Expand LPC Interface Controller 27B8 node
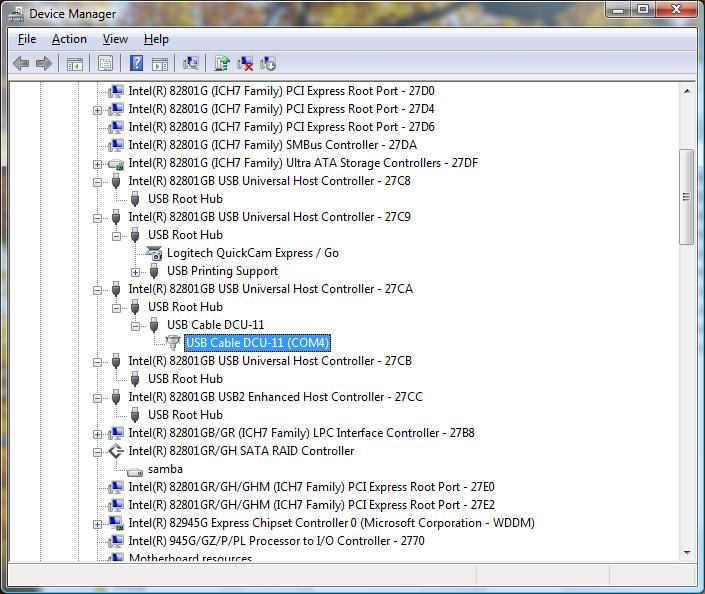 click(97, 434)
